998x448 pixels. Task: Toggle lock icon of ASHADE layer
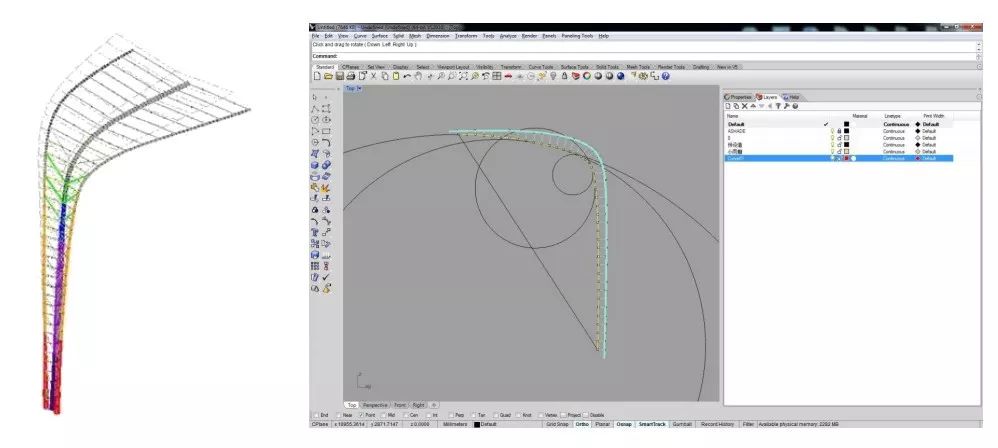[839, 131]
